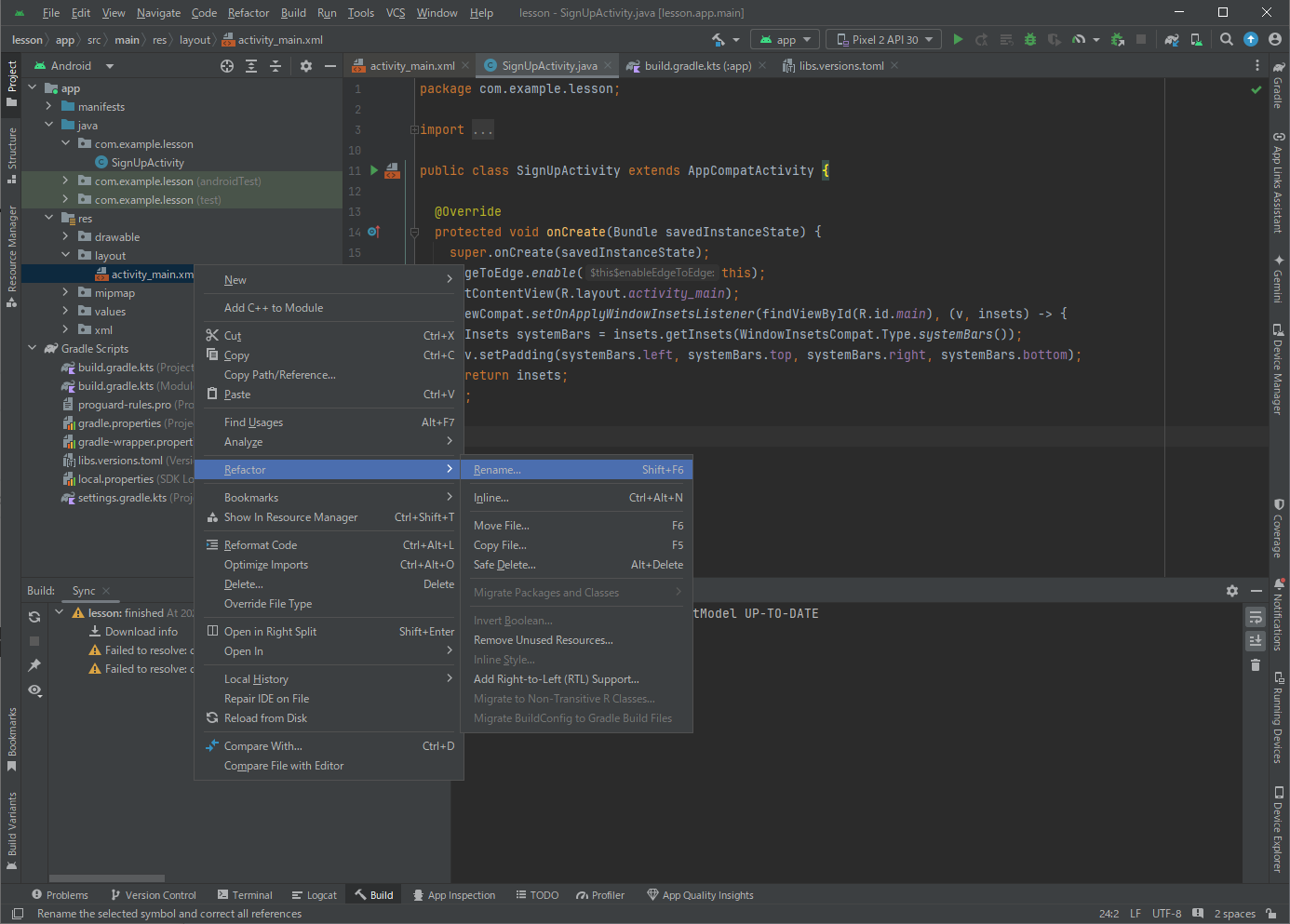Click Select Opened File target icon
Screen dimensions: 1290x924
(x=227, y=66)
